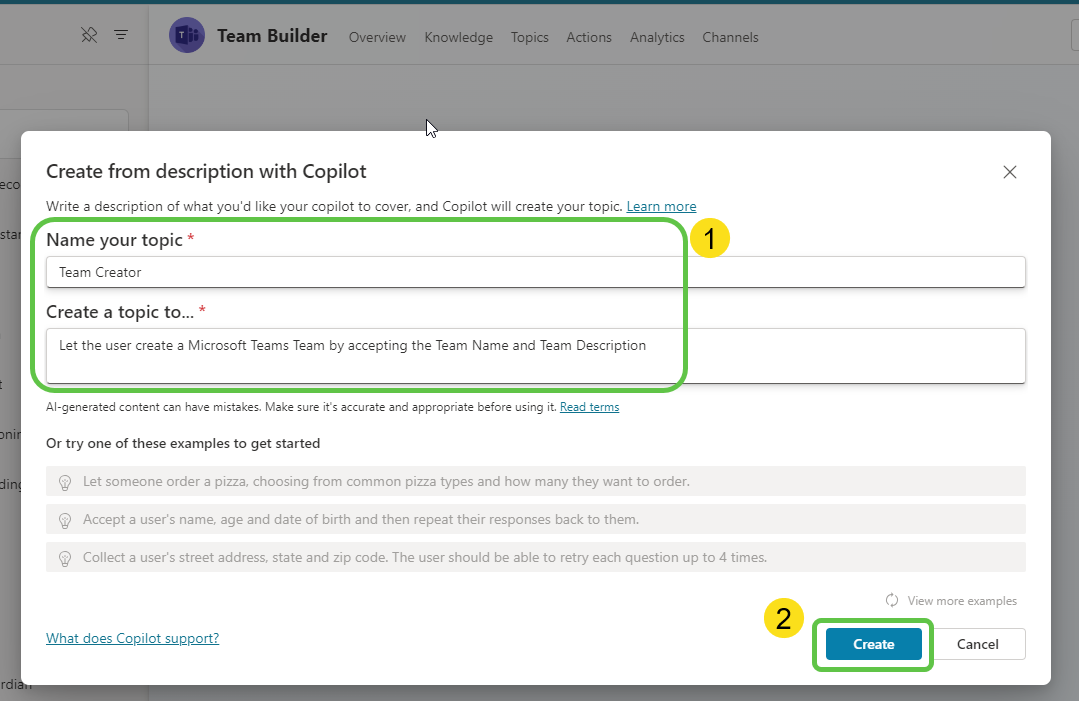
Task: Click the lightbulb icon beside the street address example
Action: point(65,557)
